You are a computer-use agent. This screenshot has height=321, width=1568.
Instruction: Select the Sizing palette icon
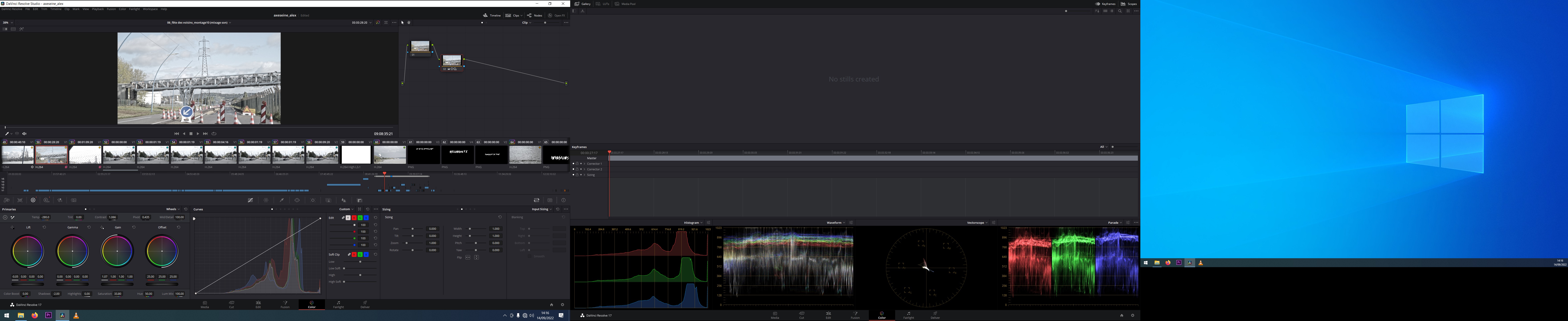point(537,200)
